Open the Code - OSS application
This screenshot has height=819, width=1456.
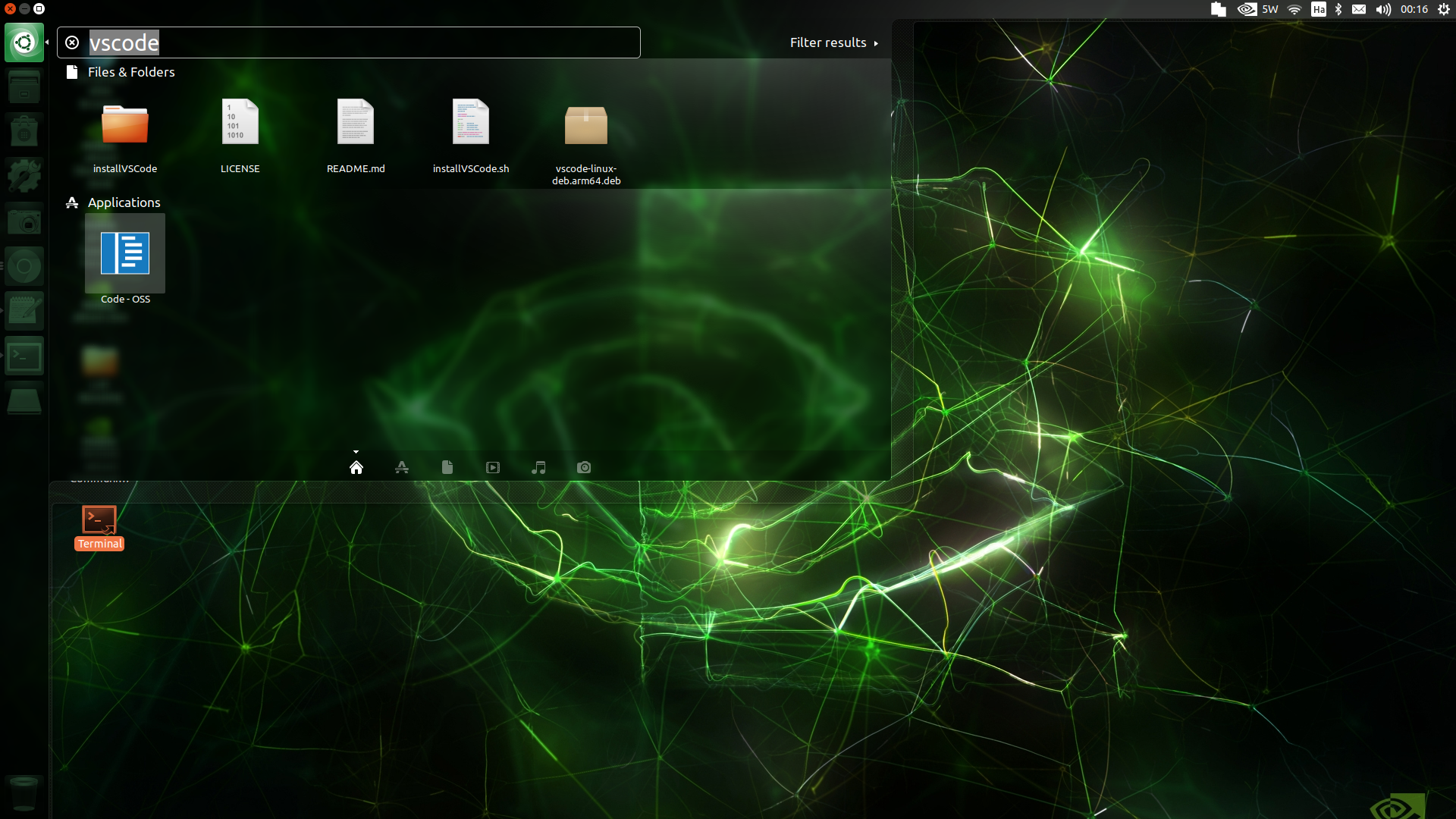(125, 254)
